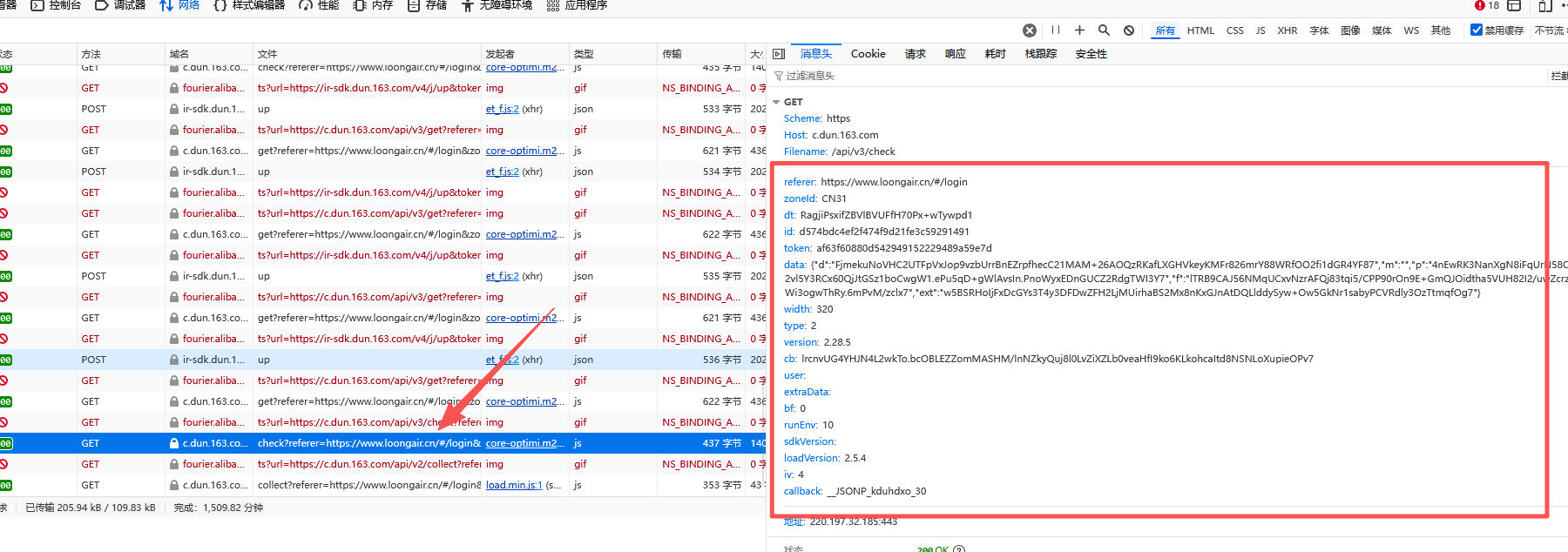Screen dimensions: 1568x552
Task: Select the 消息头 headers tab
Action: (816, 54)
